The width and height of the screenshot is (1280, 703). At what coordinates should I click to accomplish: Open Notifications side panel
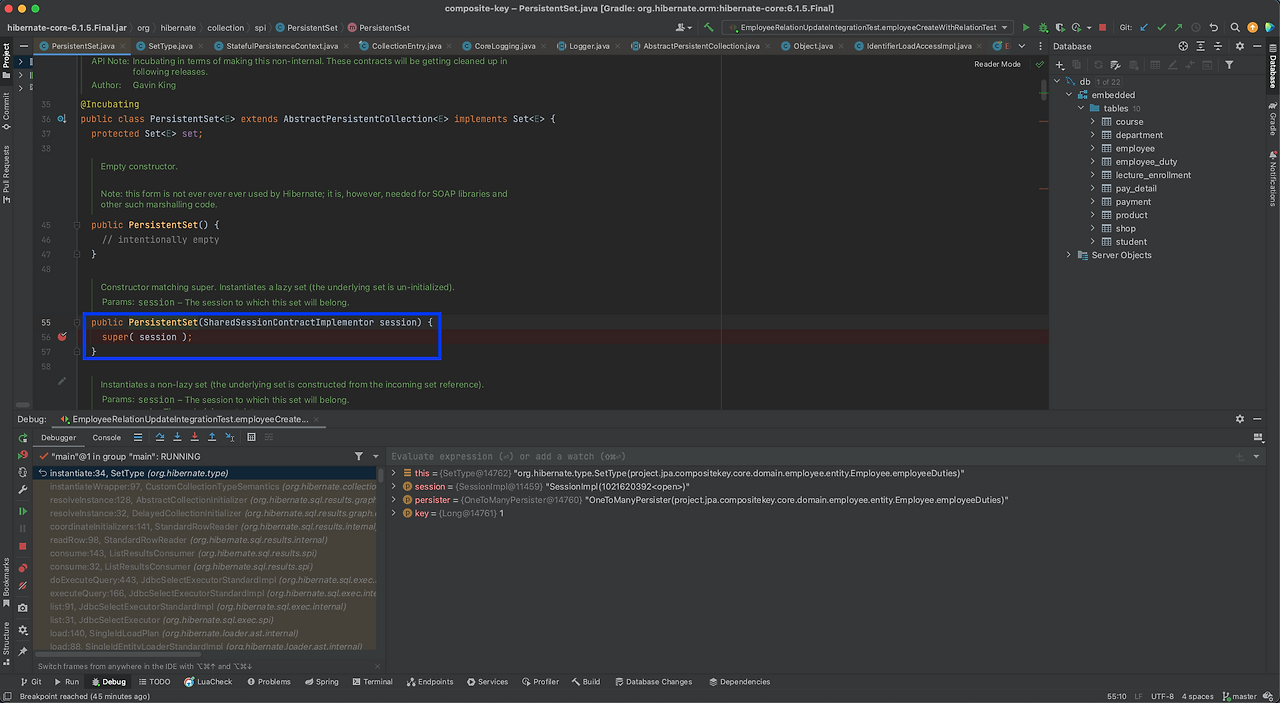pos(1273,178)
